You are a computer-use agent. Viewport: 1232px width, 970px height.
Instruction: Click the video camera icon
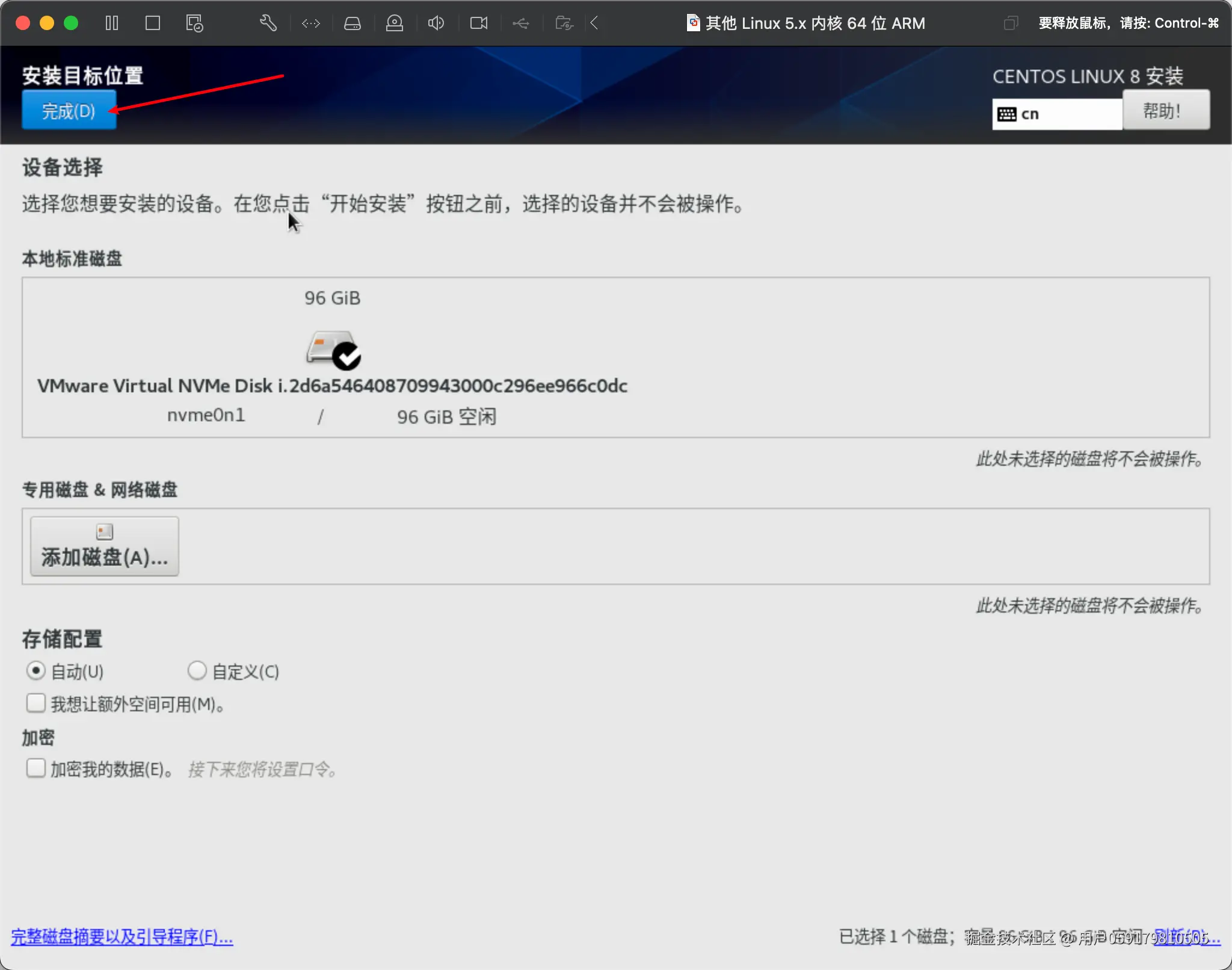point(478,23)
